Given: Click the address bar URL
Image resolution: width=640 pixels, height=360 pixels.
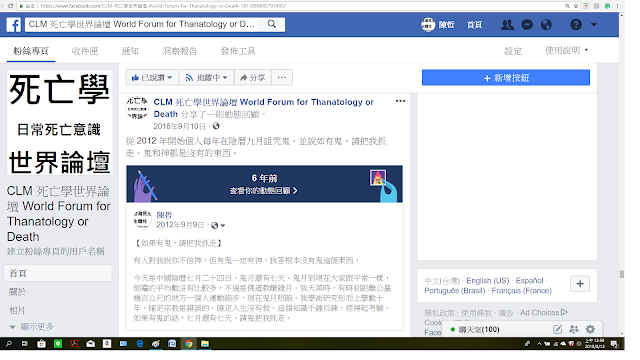Looking at the screenshot, I should click(163, 6).
